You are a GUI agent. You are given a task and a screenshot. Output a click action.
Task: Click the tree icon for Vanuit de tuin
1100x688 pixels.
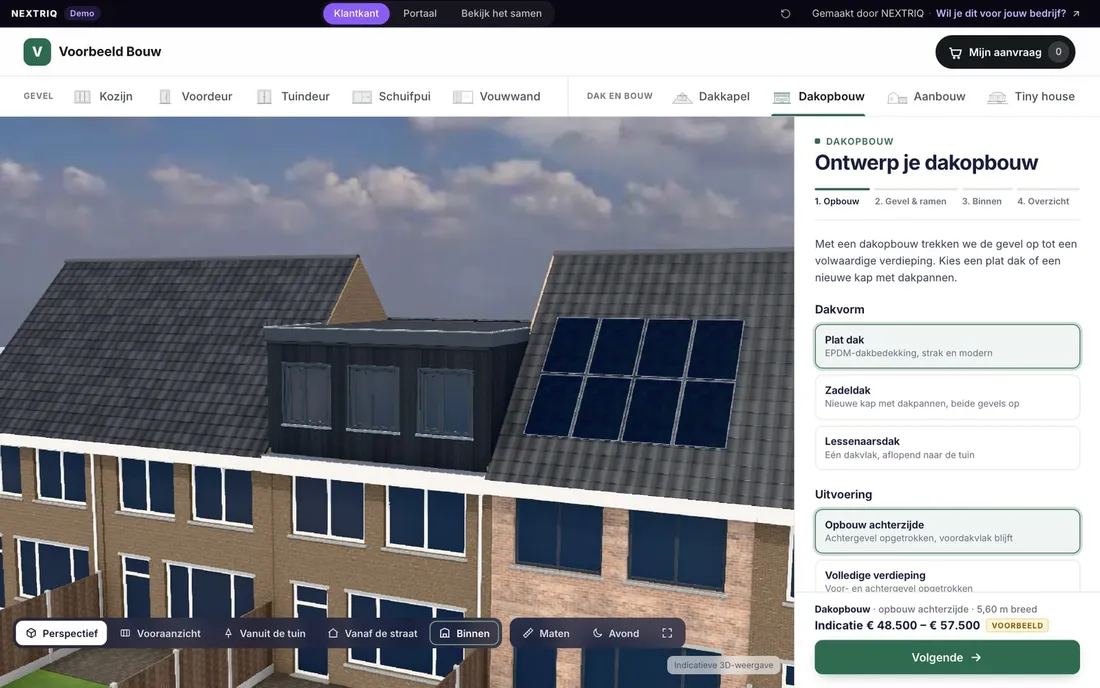click(228, 633)
